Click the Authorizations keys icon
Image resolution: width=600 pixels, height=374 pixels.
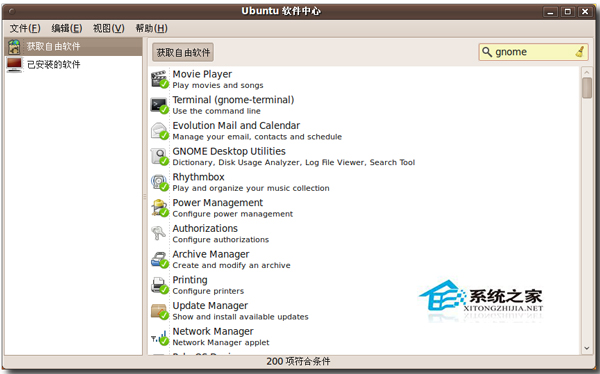point(158,233)
